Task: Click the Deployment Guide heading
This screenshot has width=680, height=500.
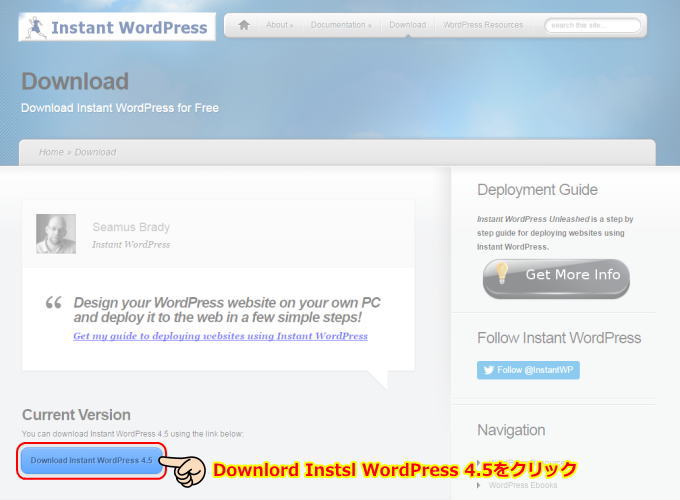Action: [x=537, y=190]
